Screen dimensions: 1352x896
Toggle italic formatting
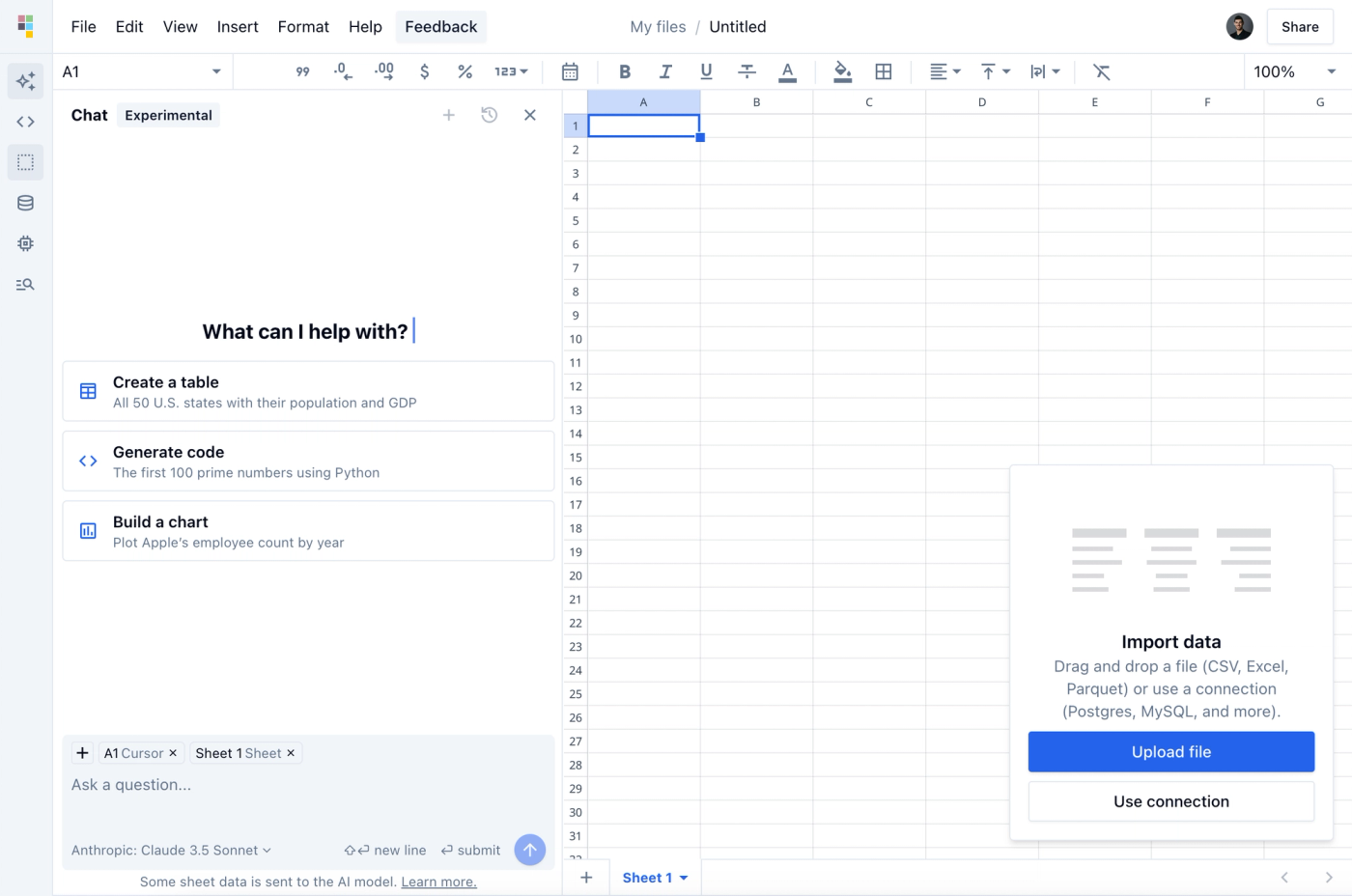[x=665, y=71]
